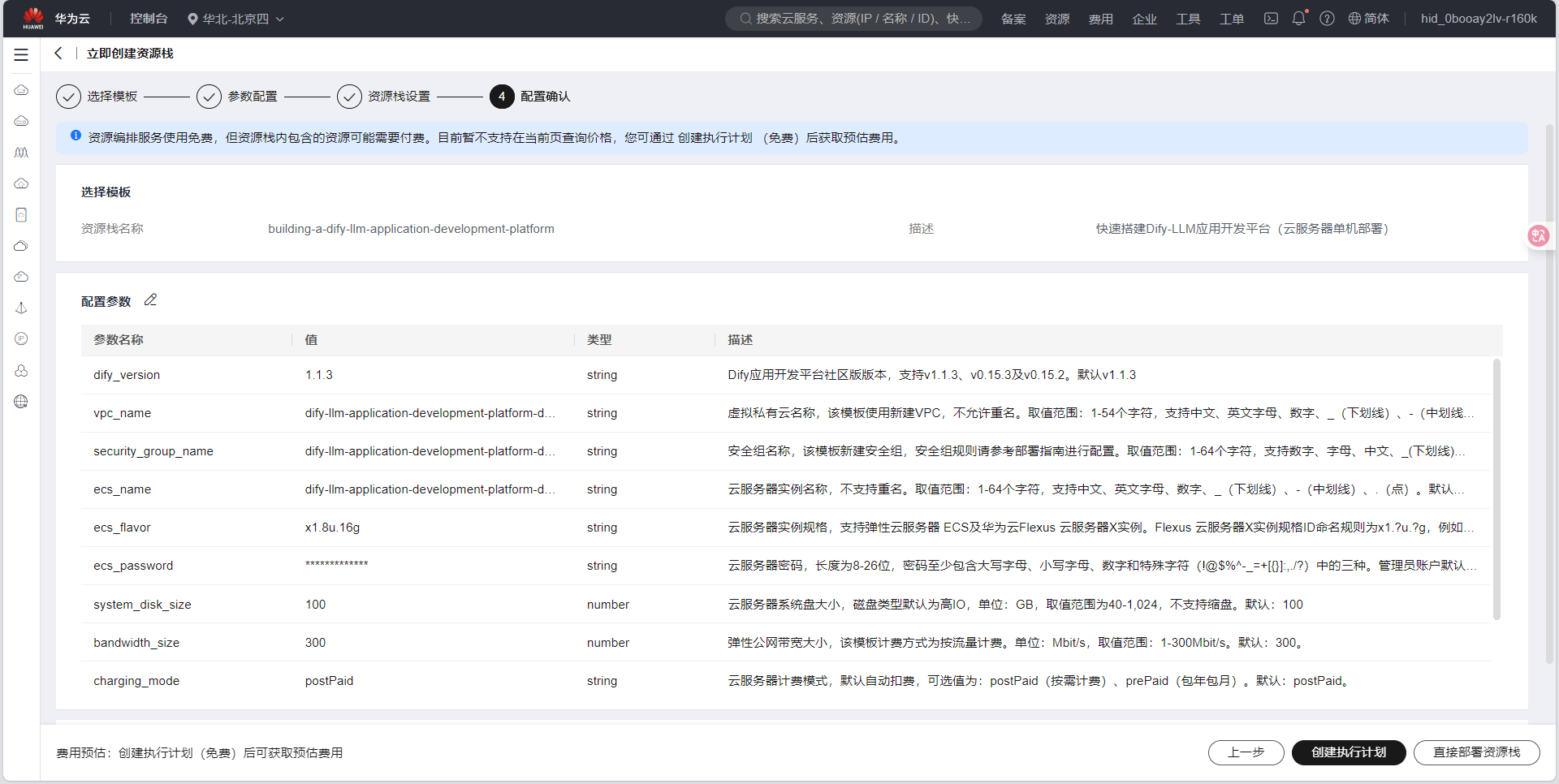Open the plain cloud sidebar icon
The height and width of the screenshot is (784, 1559).
pos(21,246)
